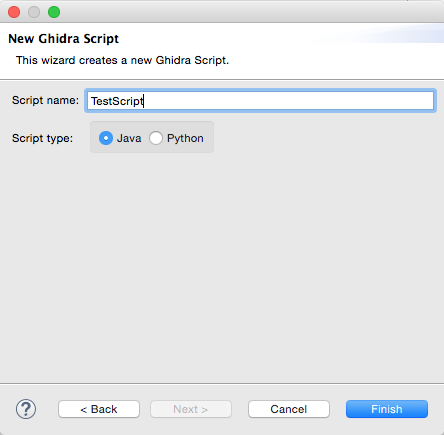Choose the Python script type radio button
Image resolution: width=444 pixels, height=435 pixels.
tap(156, 138)
